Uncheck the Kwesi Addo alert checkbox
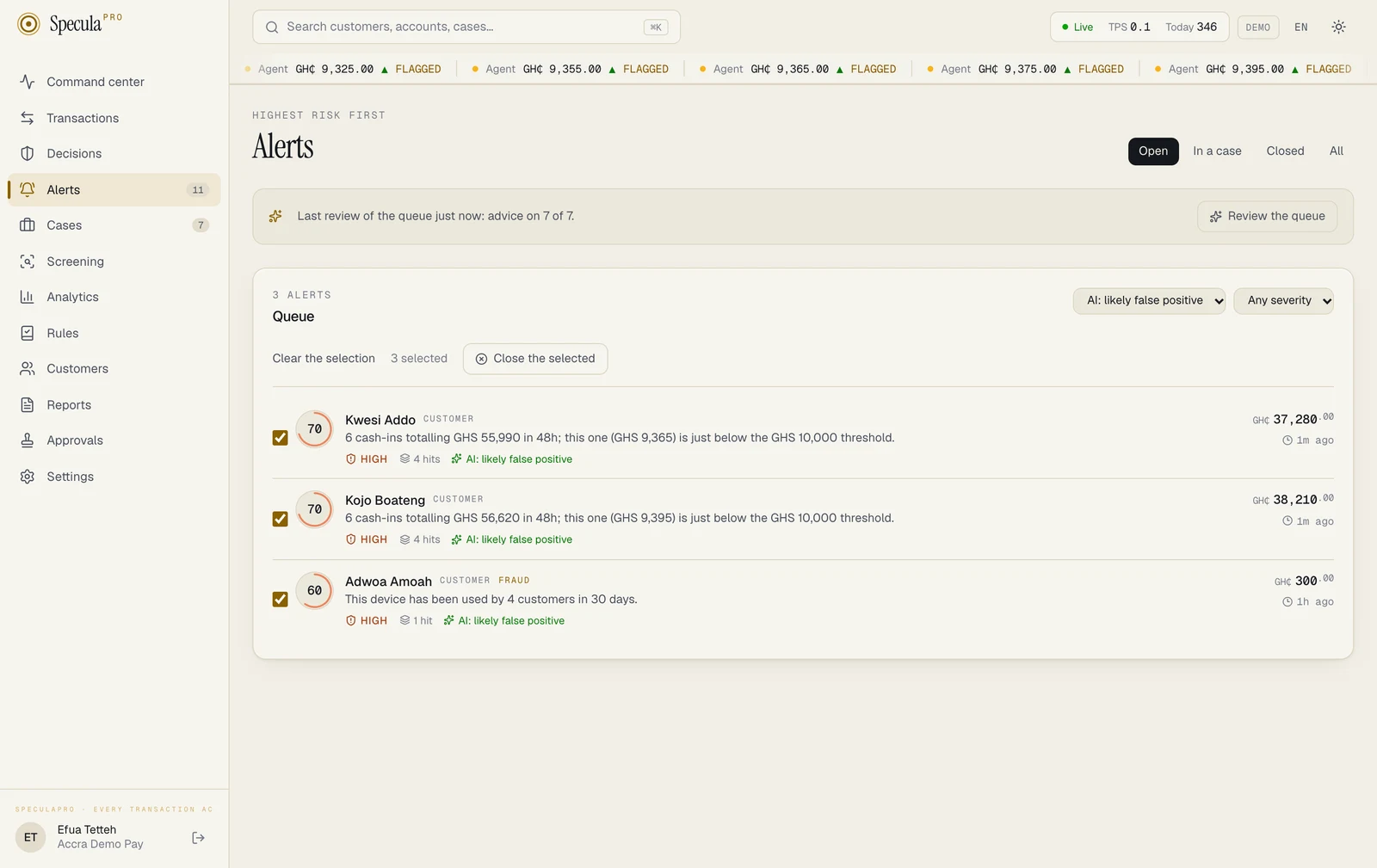Viewport: 1377px width, 868px height. pyautogui.click(x=280, y=438)
